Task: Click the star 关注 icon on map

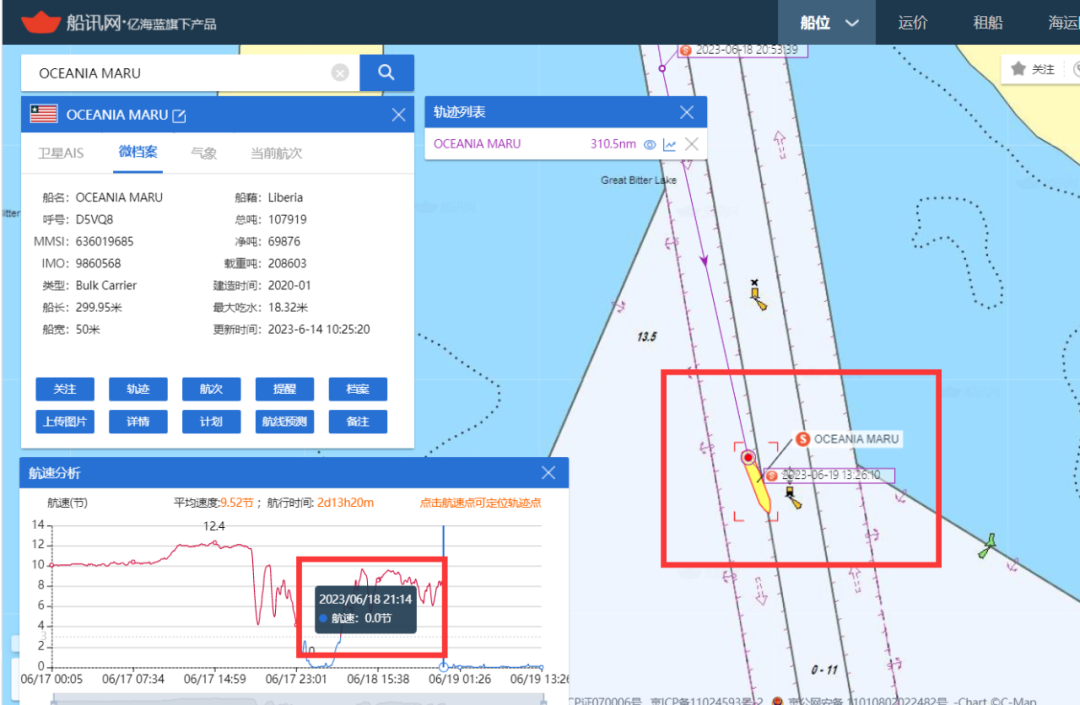Action: 1018,69
